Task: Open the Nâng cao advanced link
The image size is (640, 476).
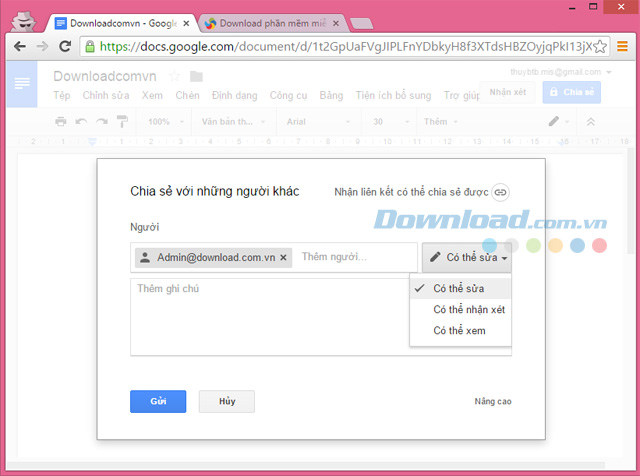Action: (493, 401)
